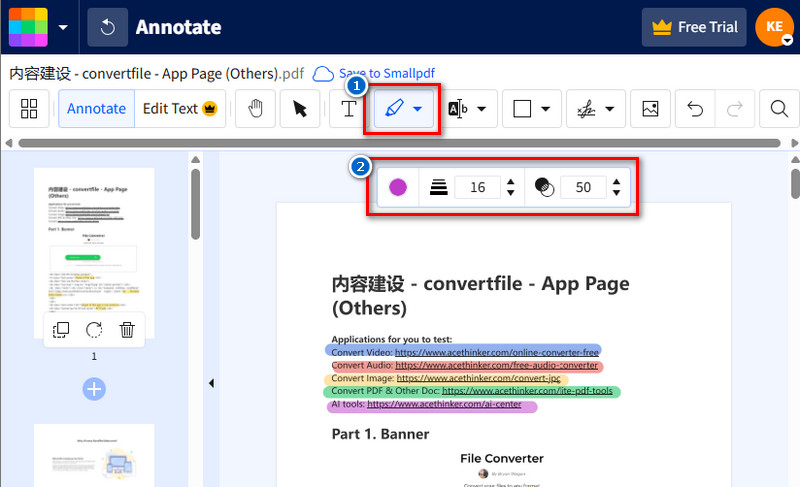Screen dimensions: 800x487
Task: Switch to the Edit Text tab
Action: point(180,109)
